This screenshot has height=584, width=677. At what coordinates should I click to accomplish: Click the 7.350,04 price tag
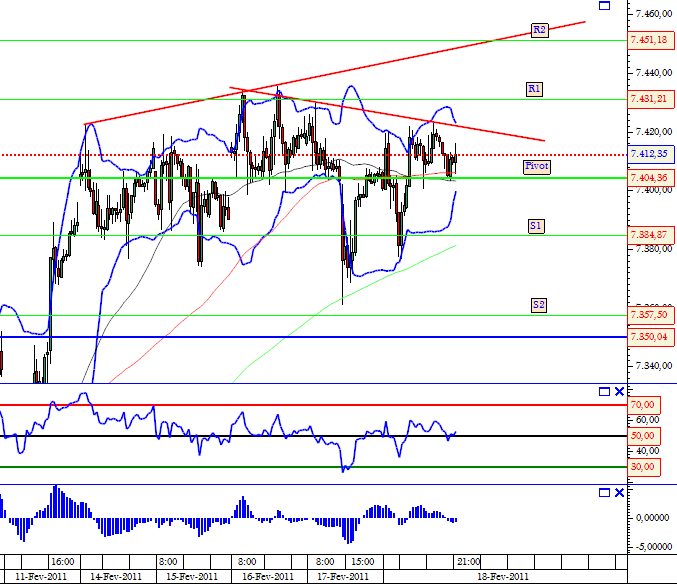pos(651,337)
